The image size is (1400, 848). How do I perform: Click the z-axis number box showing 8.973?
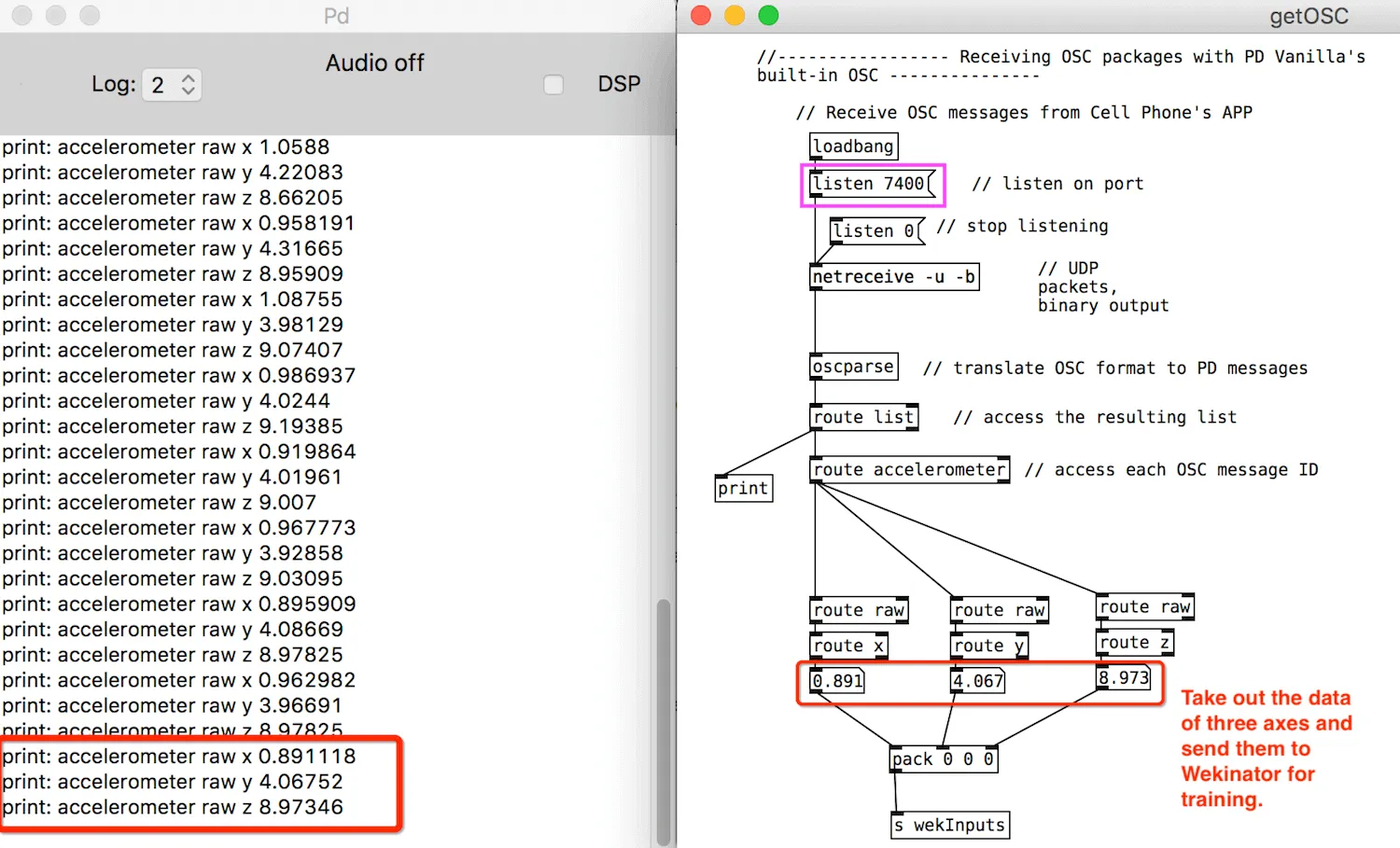(x=1123, y=677)
